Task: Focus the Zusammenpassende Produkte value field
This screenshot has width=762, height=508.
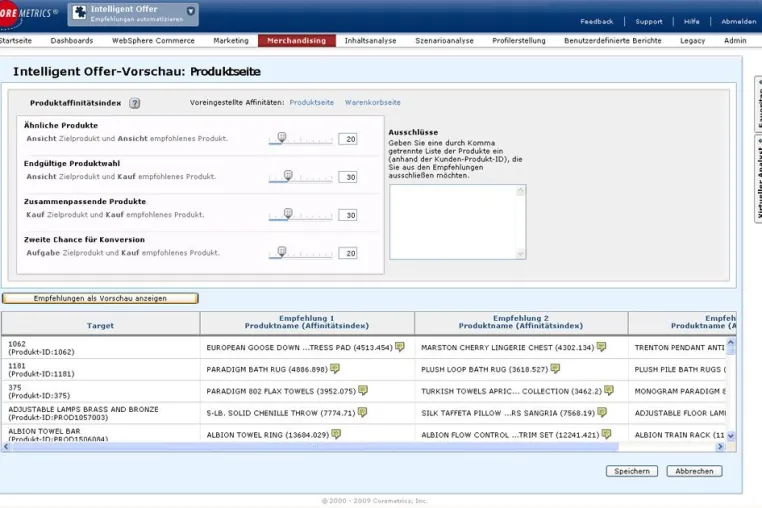Action: (x=348, y=215)
